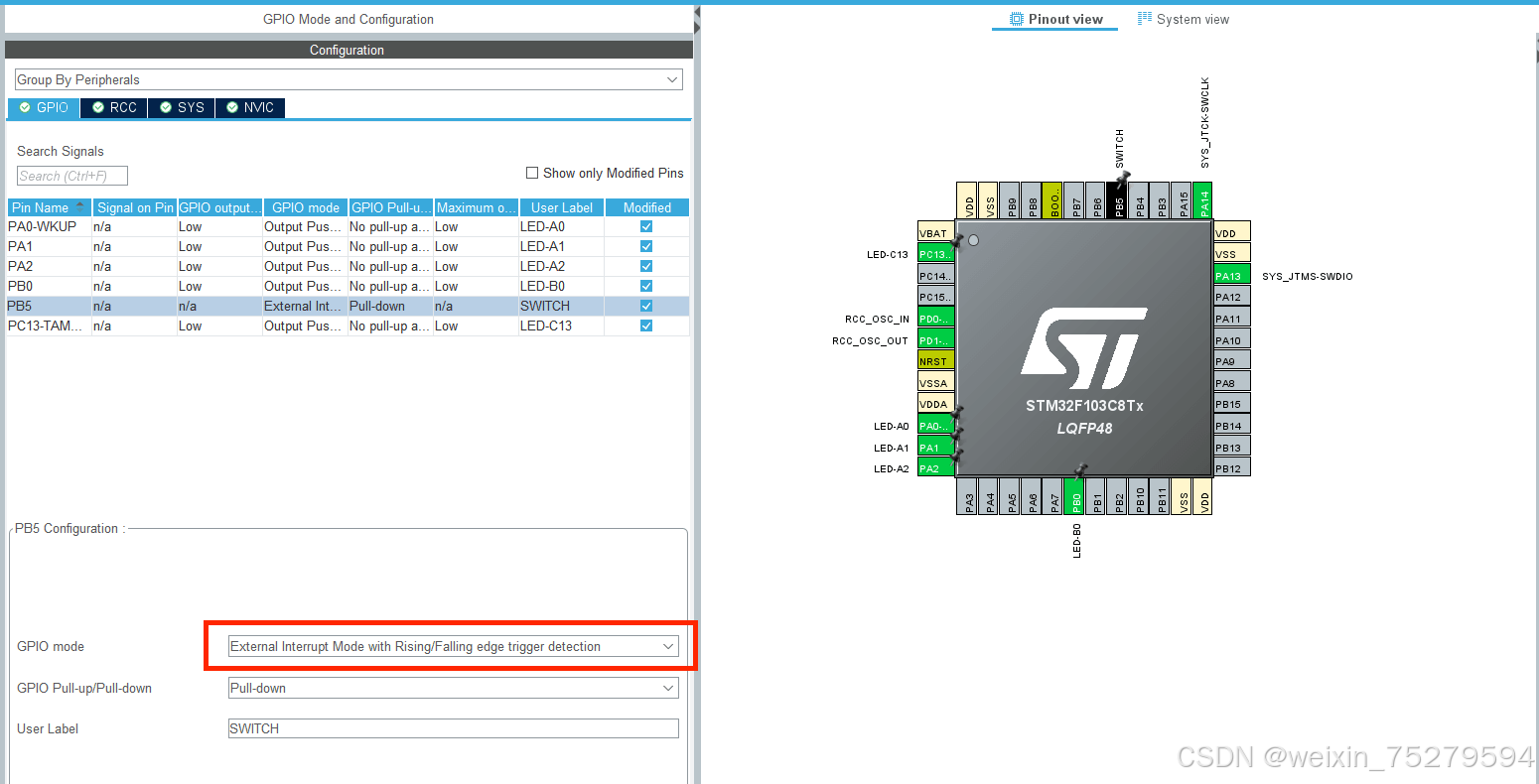This screenshot has width=1539, height=784.
Task: Click PA13 pin on chip
Action: click(1232, 276)
